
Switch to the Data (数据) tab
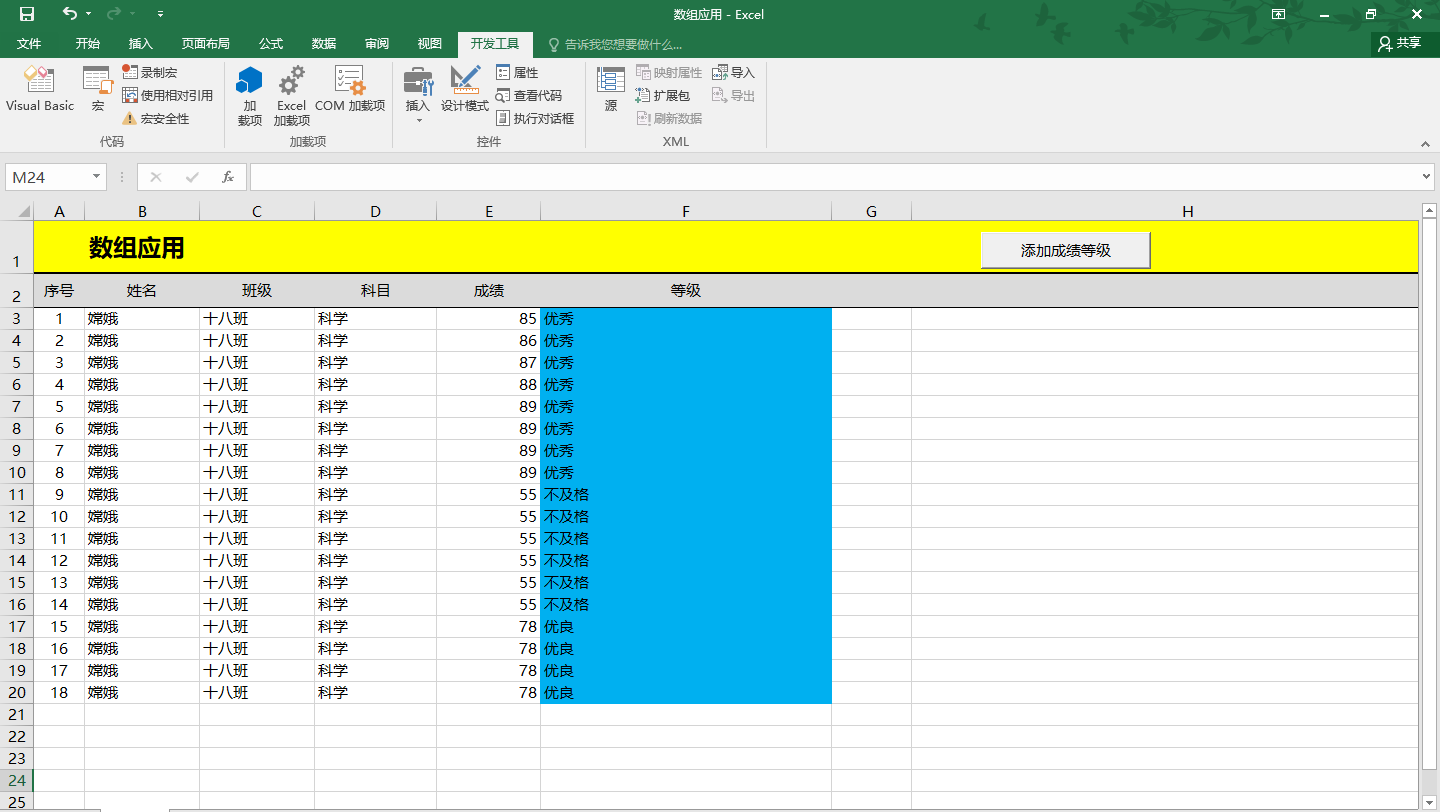click(324, 44)
